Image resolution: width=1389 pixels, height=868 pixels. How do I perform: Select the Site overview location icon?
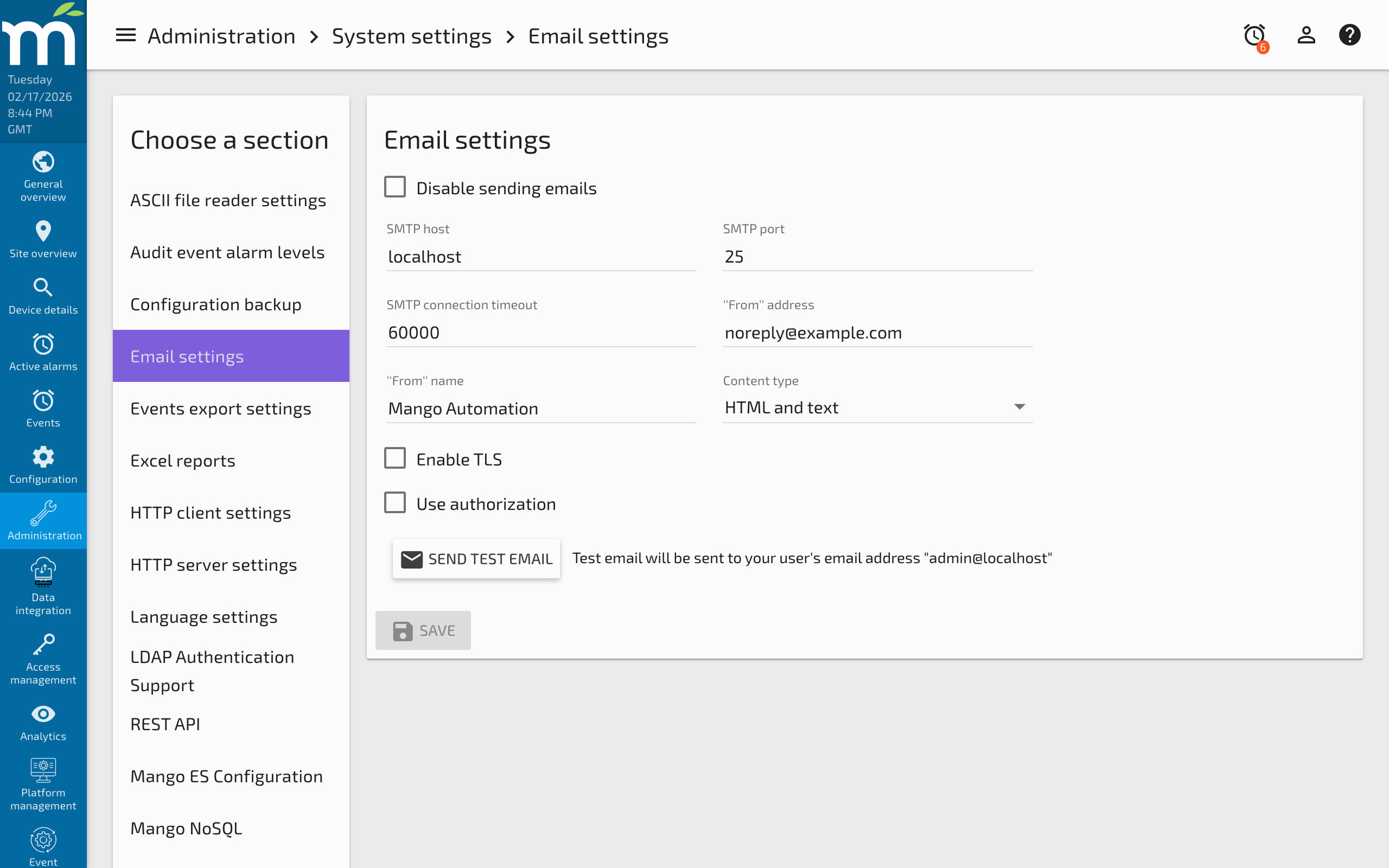pyautogui.click(x=43, y=231)
